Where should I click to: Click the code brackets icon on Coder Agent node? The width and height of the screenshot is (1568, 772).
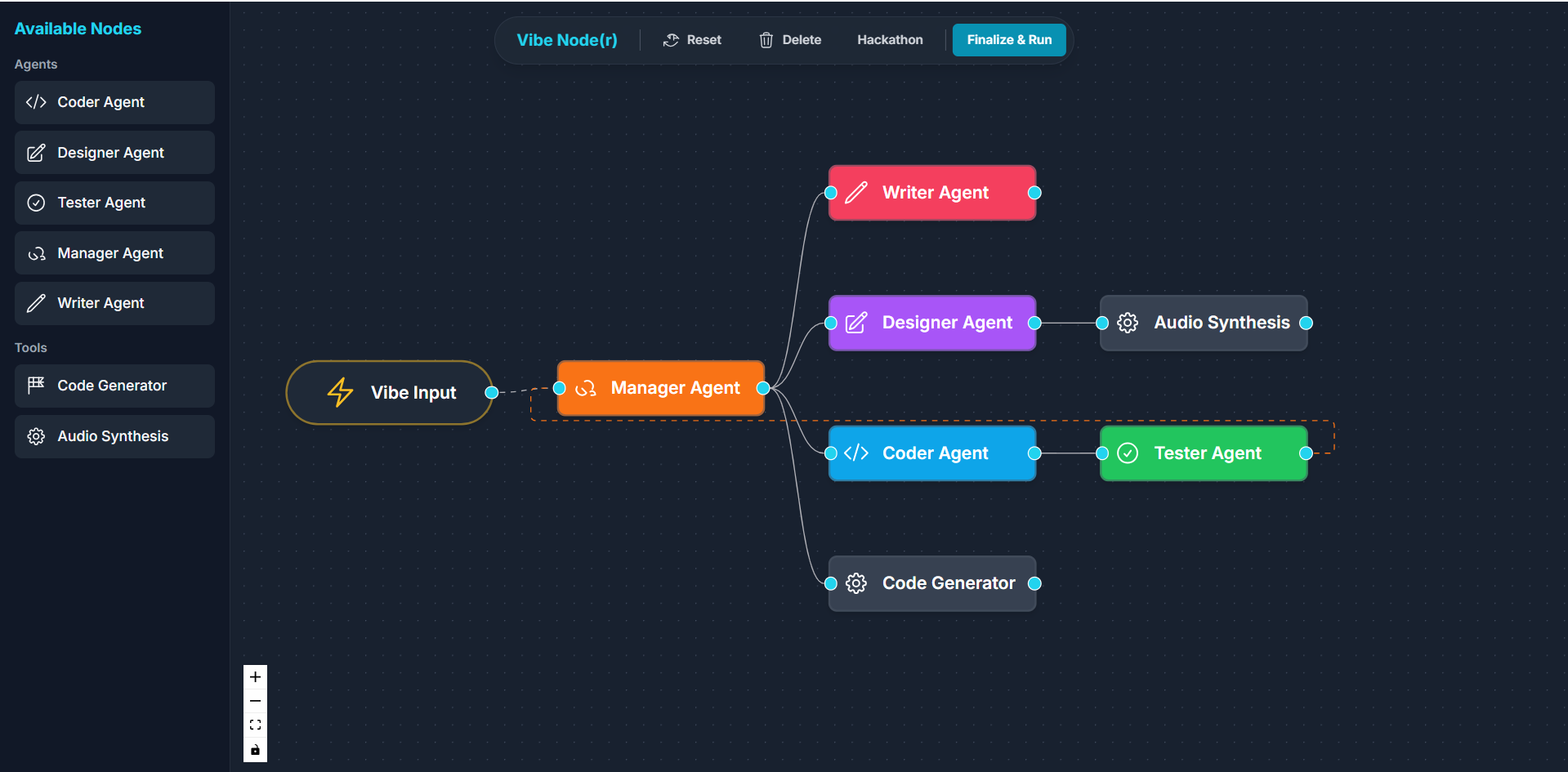[x=855, y=453]
